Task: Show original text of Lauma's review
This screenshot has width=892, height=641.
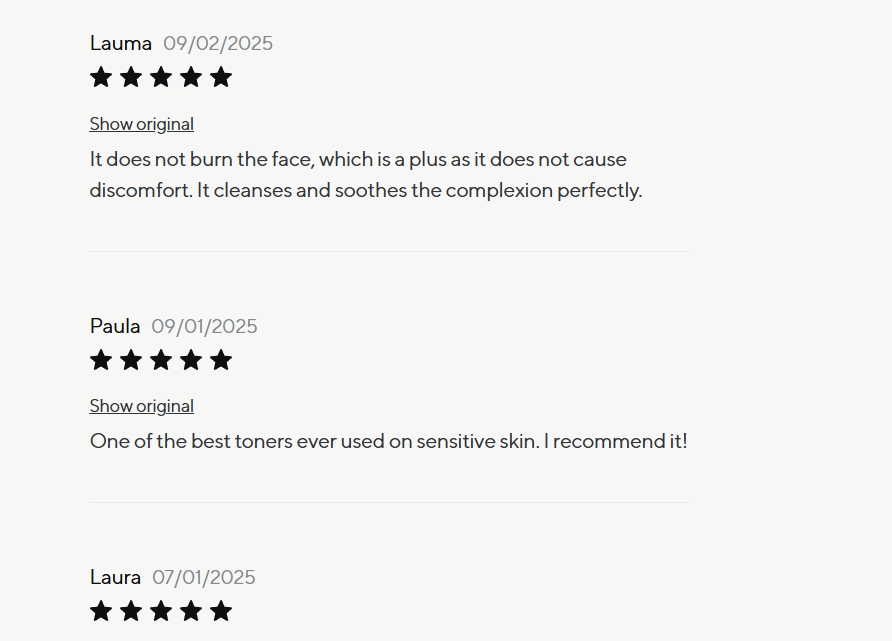Action: (142, 124)
